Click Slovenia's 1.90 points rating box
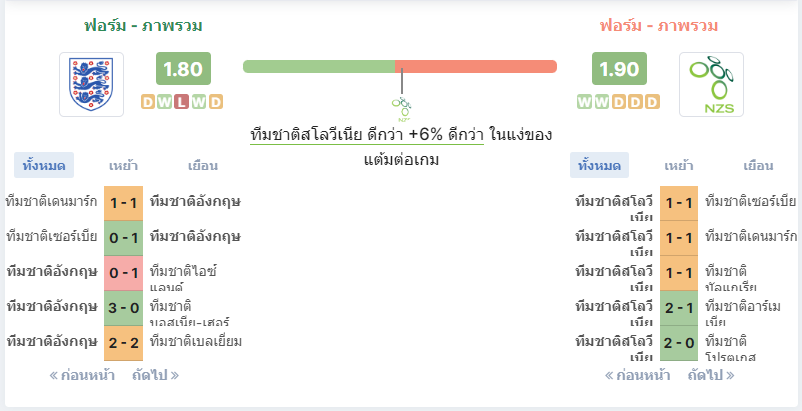 (x=619, y=68)
